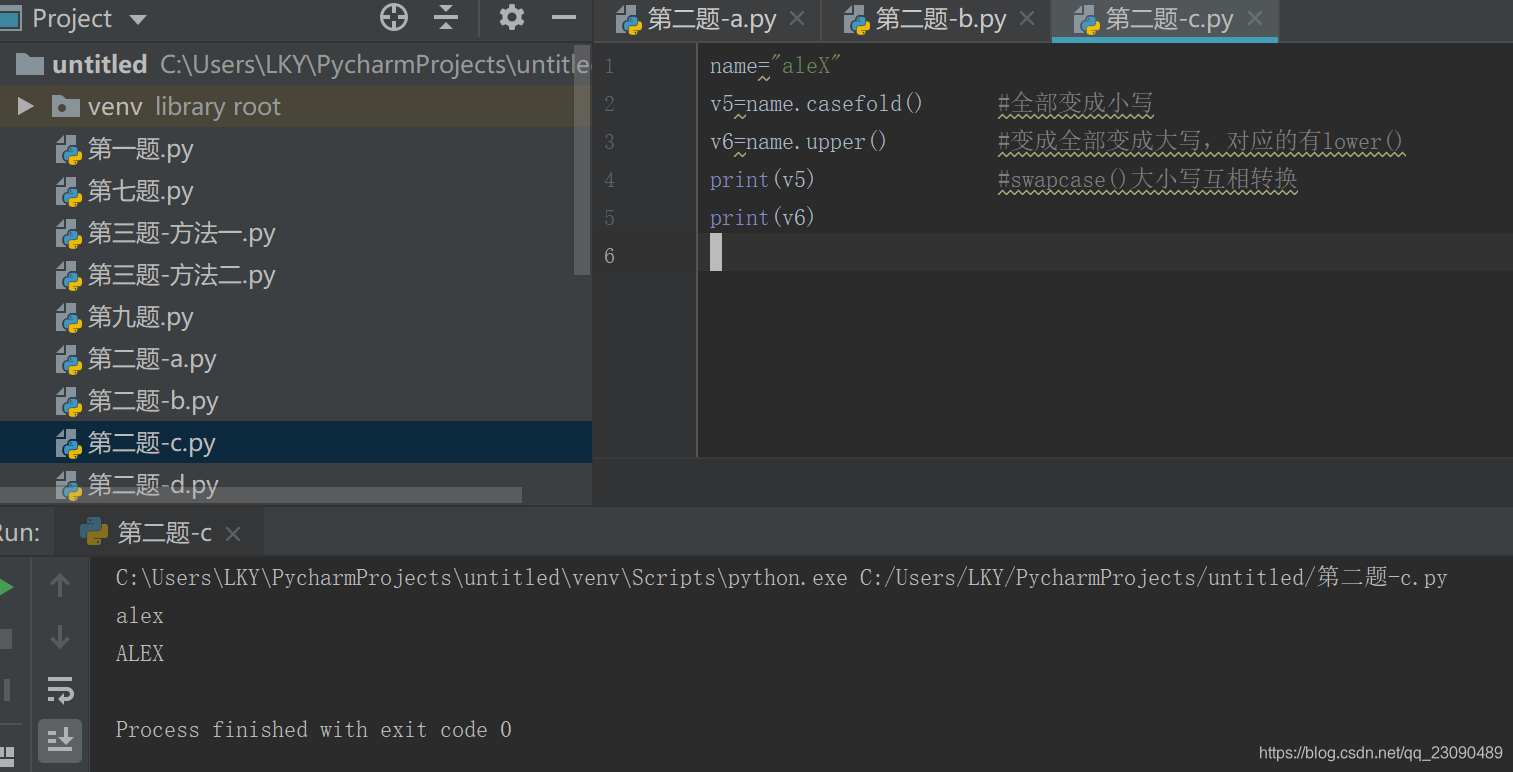Open file 第二题-d.py in tree
This screenshot has height=772, width=1513.
click(x=153, y=485)
